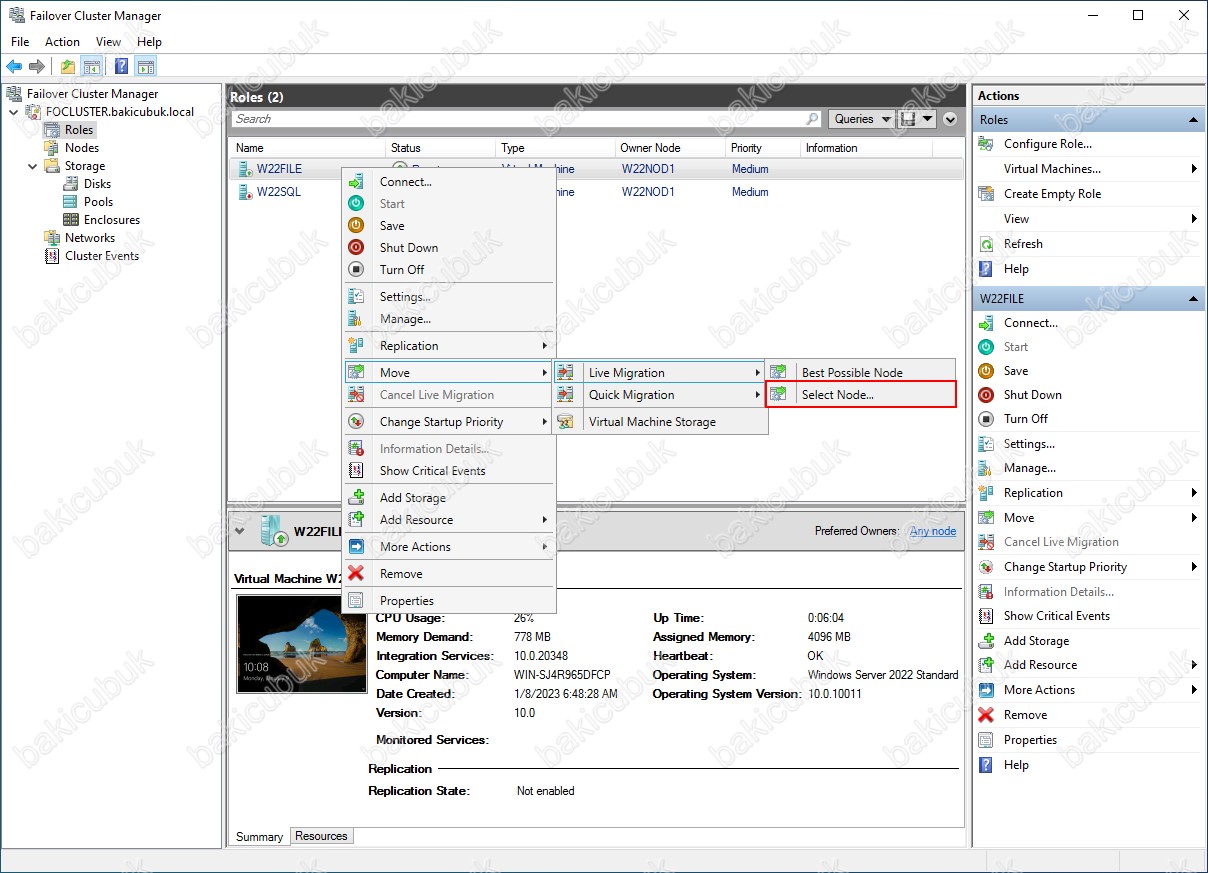This screenshot has height=873, width=1208.
Task: Click the Any node preferred owners link
Action: coord(932,531)
